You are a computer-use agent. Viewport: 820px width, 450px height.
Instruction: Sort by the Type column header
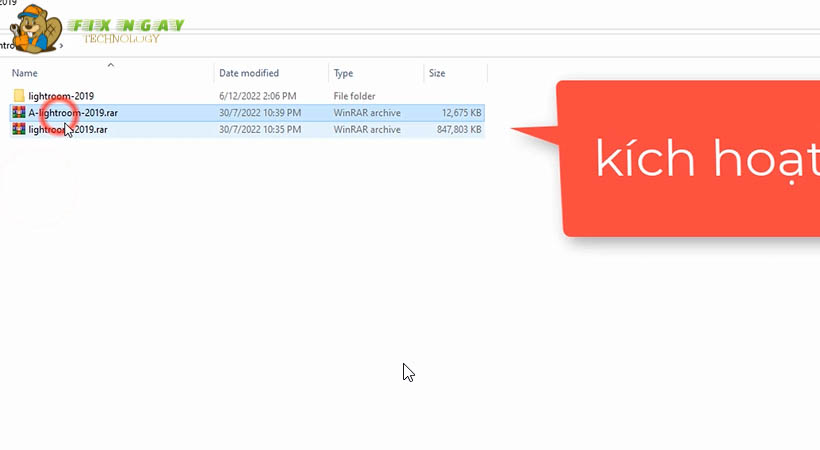coord(344,74)
